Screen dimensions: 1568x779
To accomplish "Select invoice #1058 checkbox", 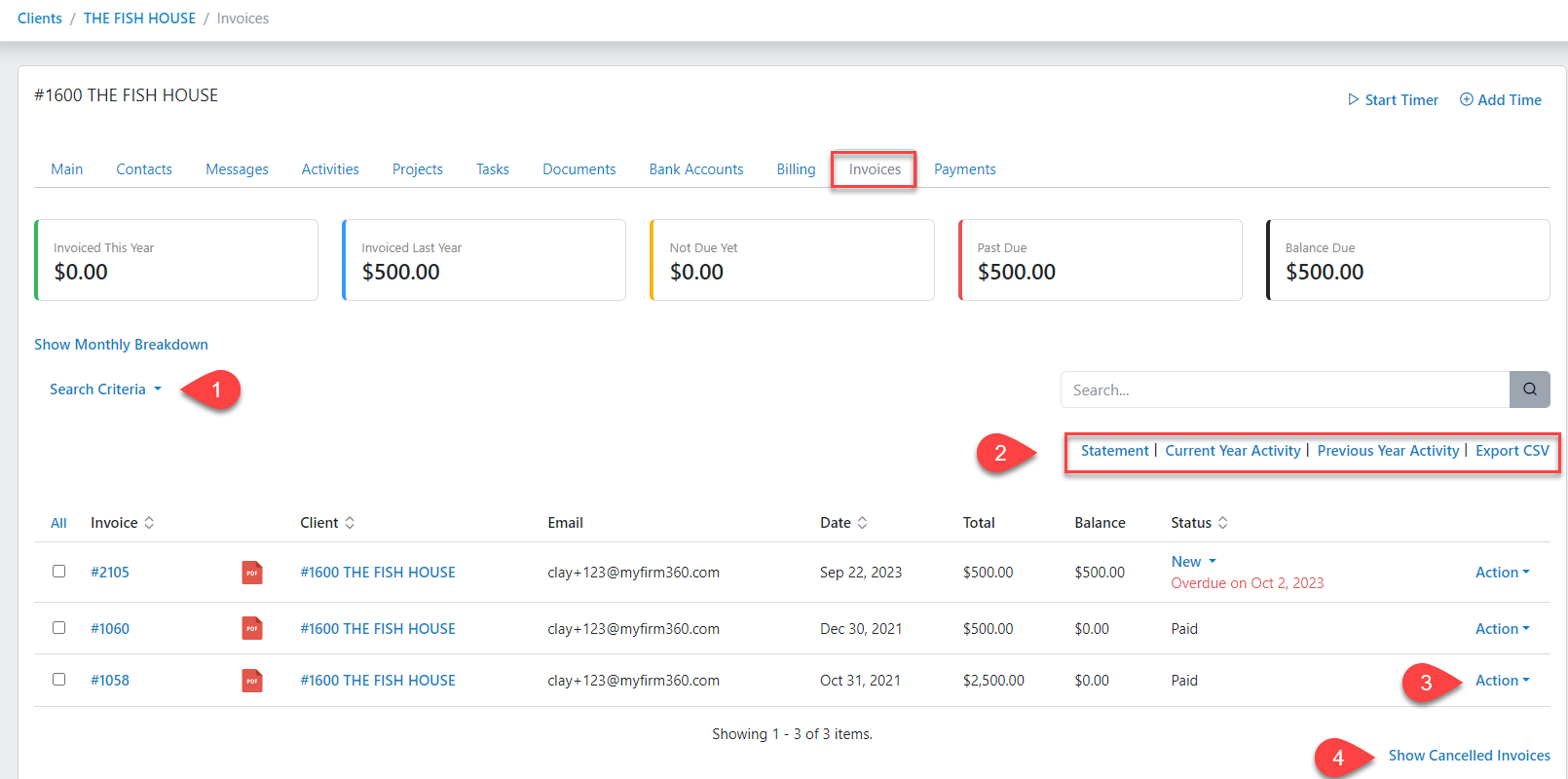I will tap(59, 680).
